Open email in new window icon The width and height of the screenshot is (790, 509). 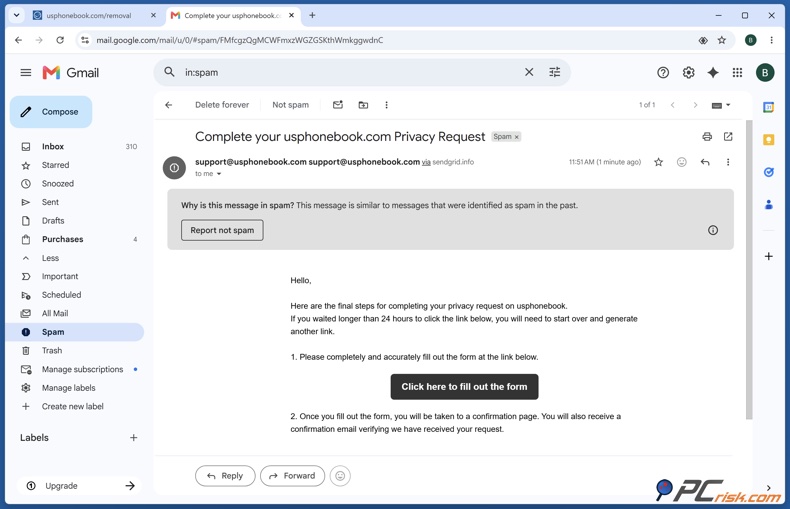(x=728, y=137)
